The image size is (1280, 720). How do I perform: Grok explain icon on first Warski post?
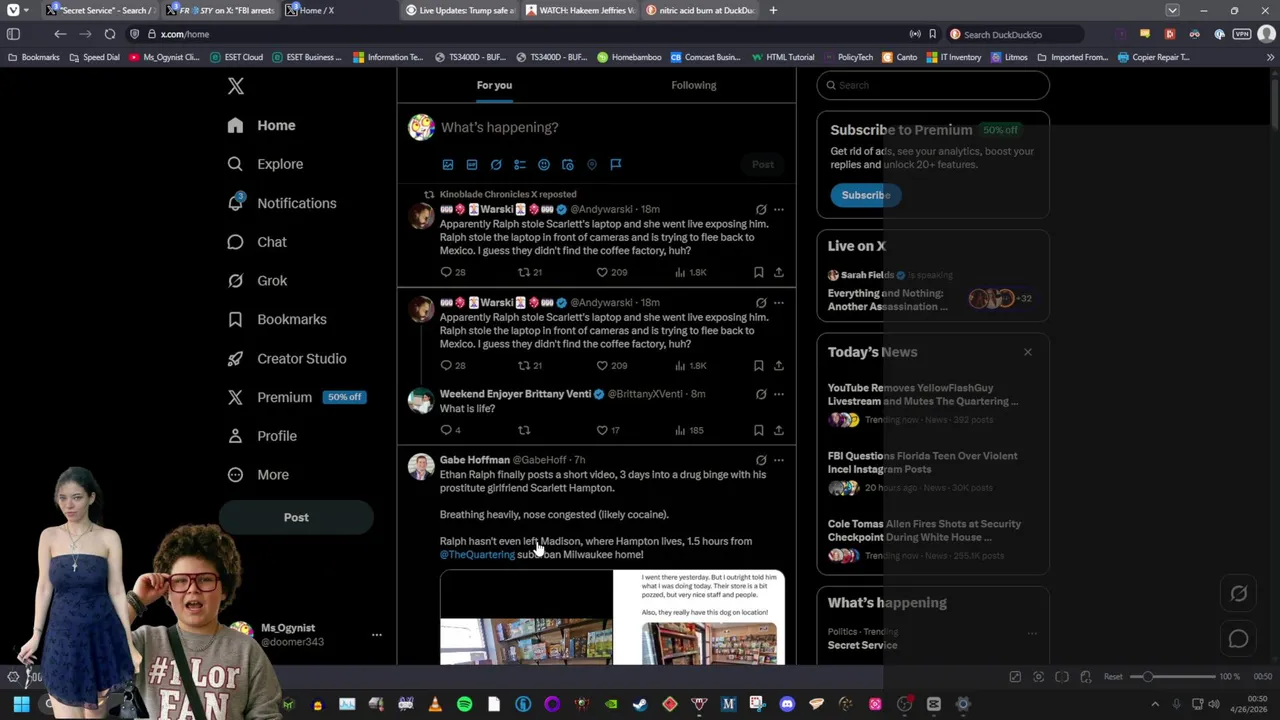(x=761, y=210)
